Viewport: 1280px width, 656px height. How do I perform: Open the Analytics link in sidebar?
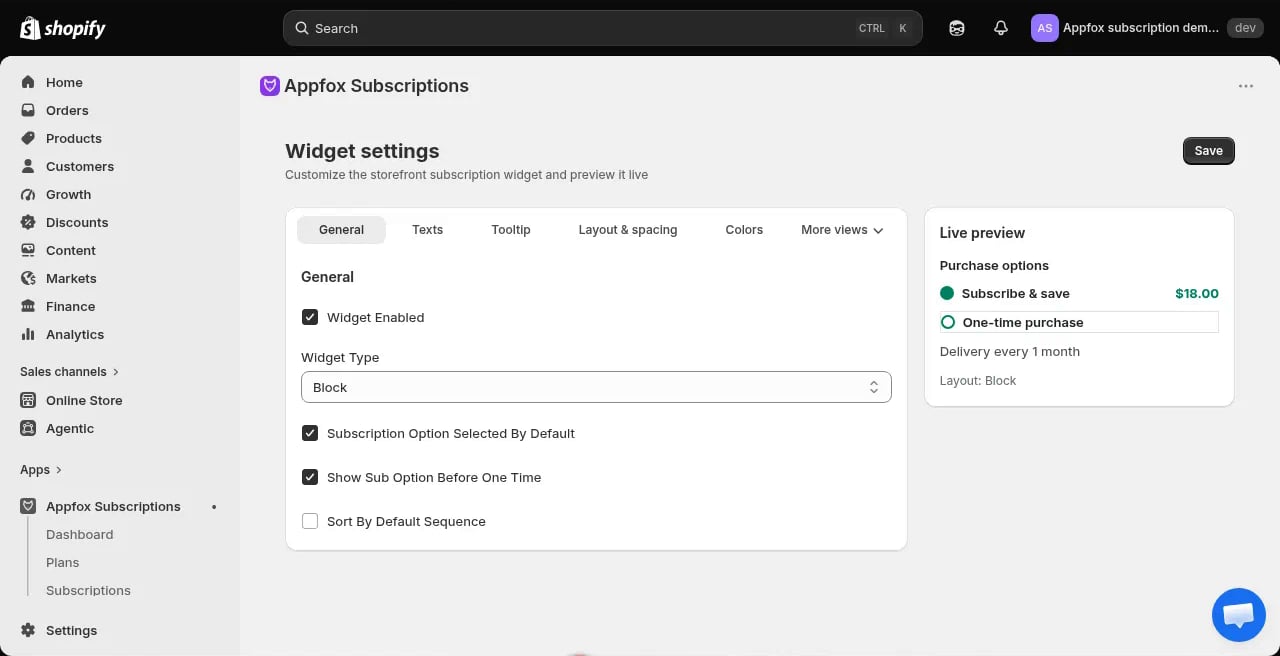[75, 334]
